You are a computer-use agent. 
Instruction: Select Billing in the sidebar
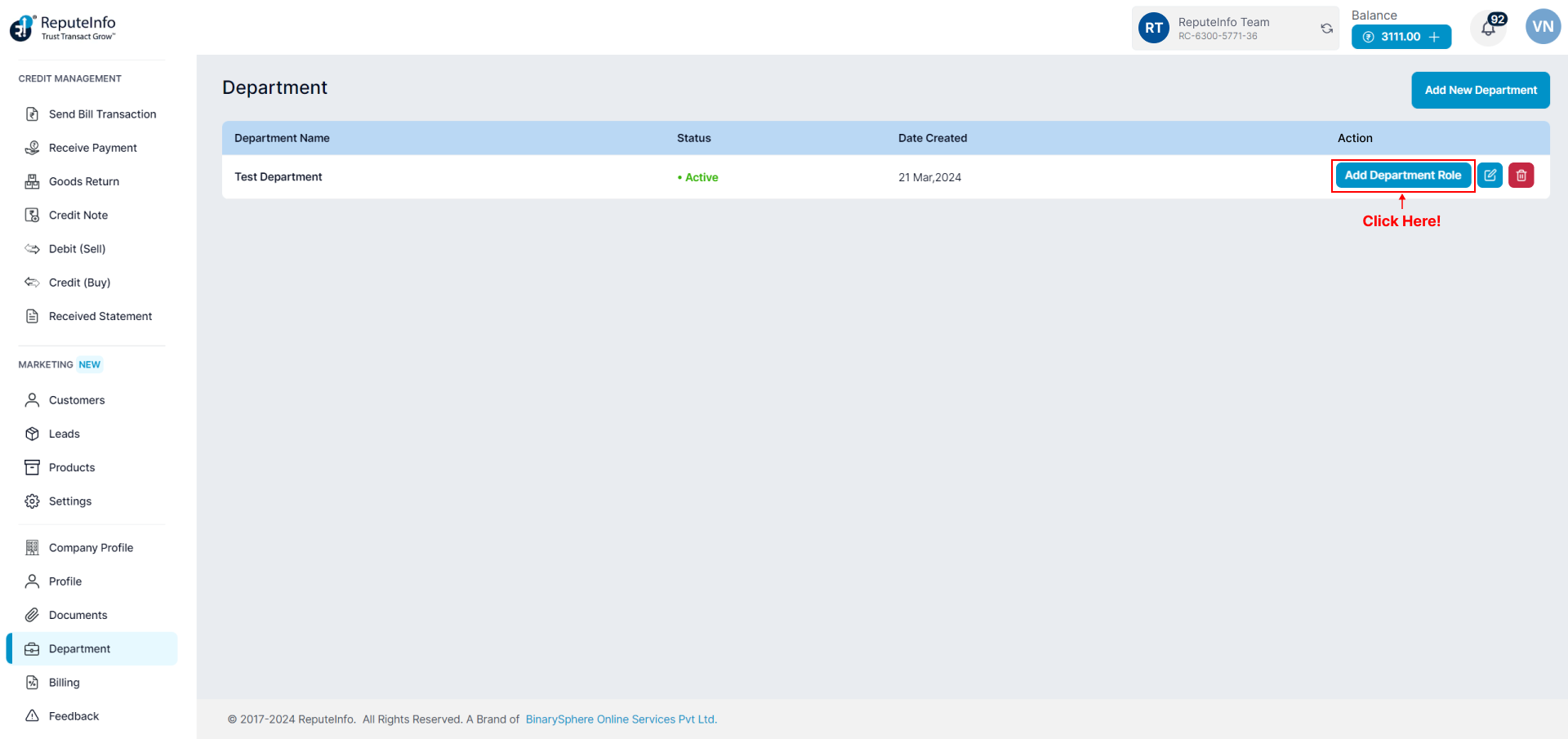[x=64, y=683]
